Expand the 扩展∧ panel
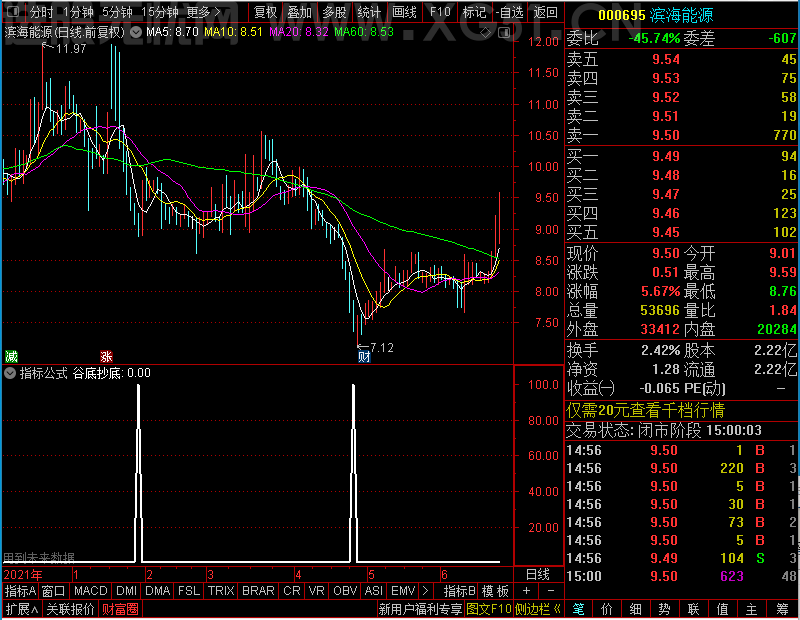Viewport: 800px width, 620px height. tap(22, 609)
